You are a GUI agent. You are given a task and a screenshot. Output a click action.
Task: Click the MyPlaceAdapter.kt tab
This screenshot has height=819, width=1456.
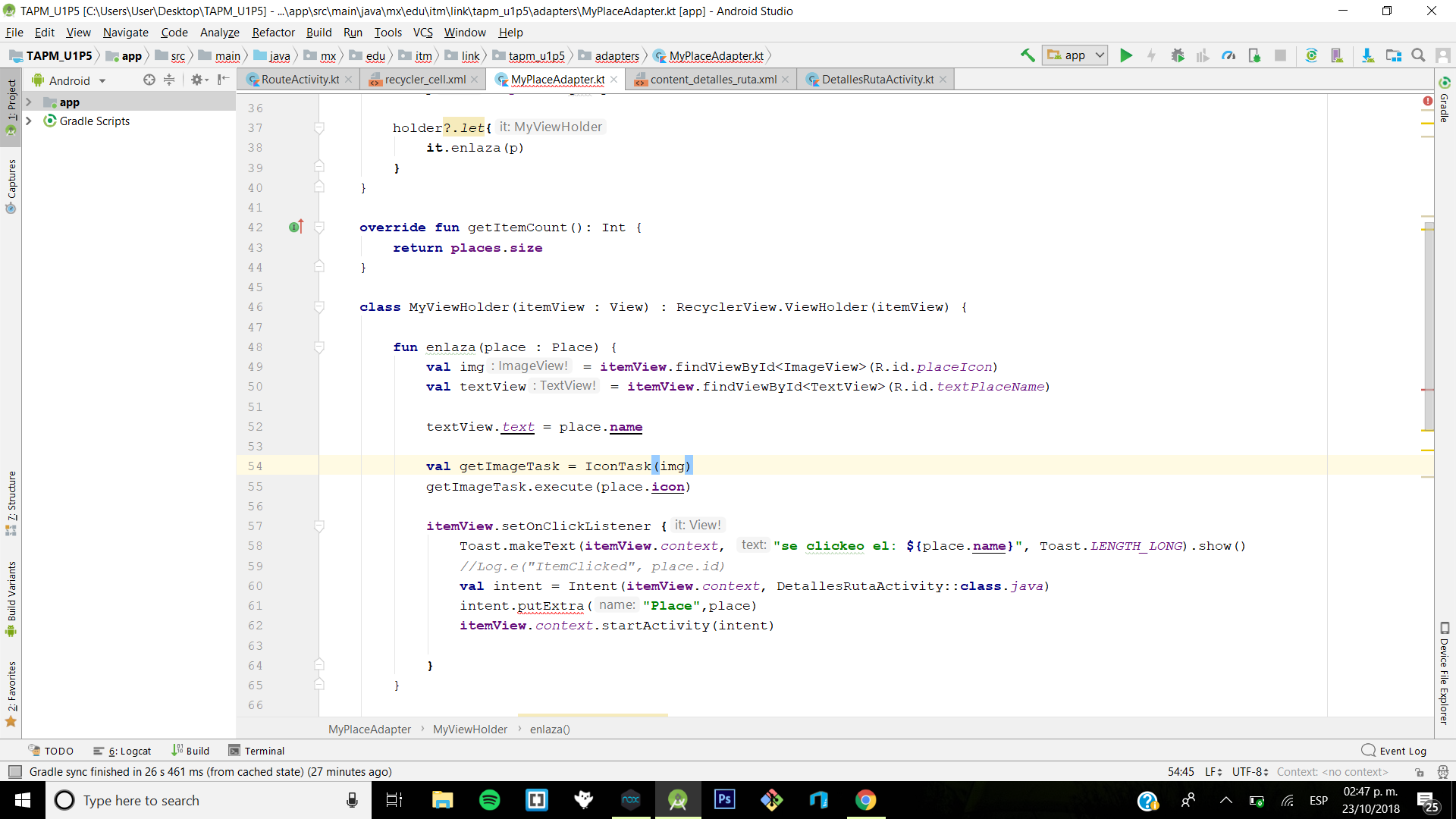click(x=557, y=78)
